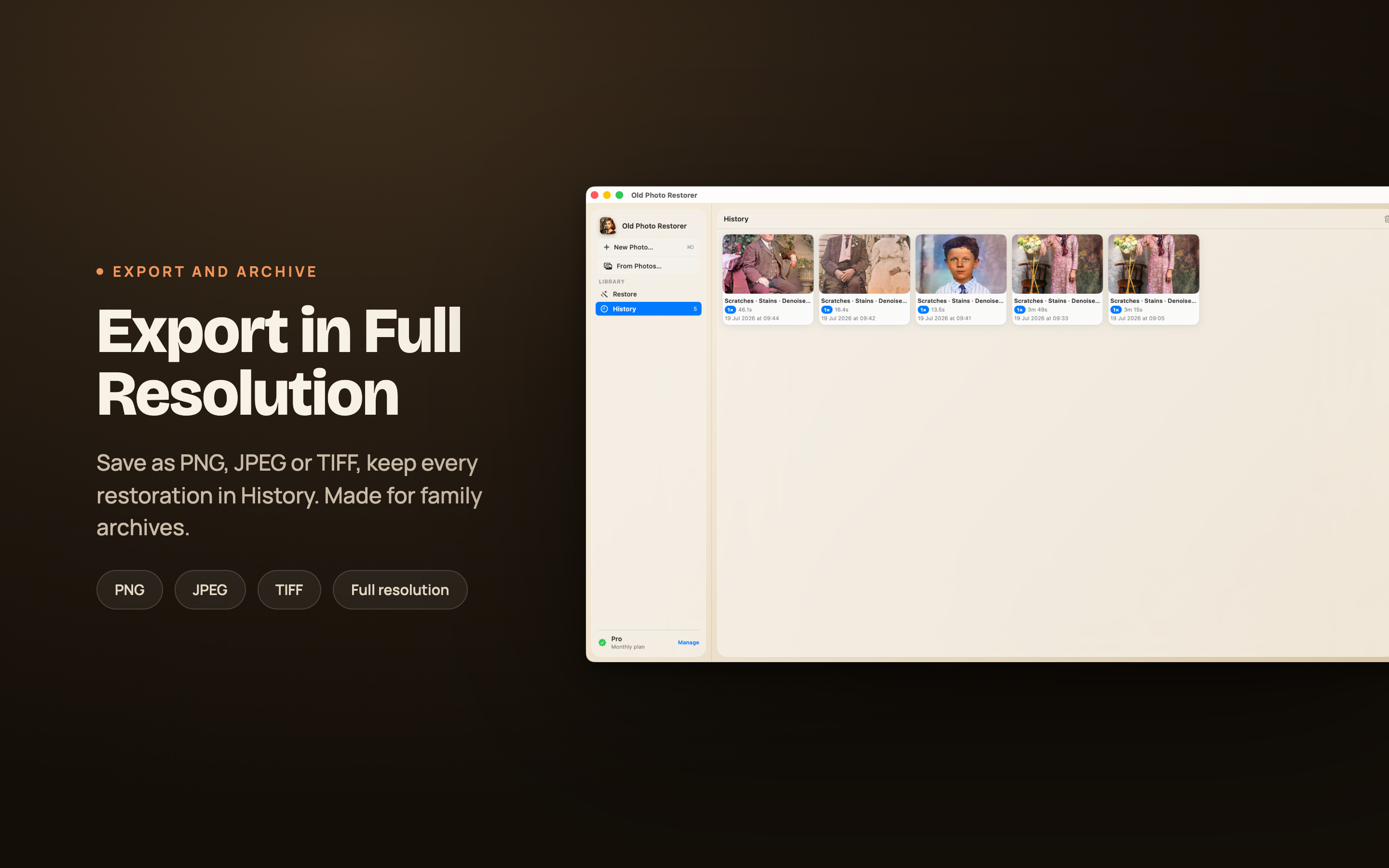Open the floral dress thumbnail from 09:05
The image size is (1389, 868).
click(1154, 264)
